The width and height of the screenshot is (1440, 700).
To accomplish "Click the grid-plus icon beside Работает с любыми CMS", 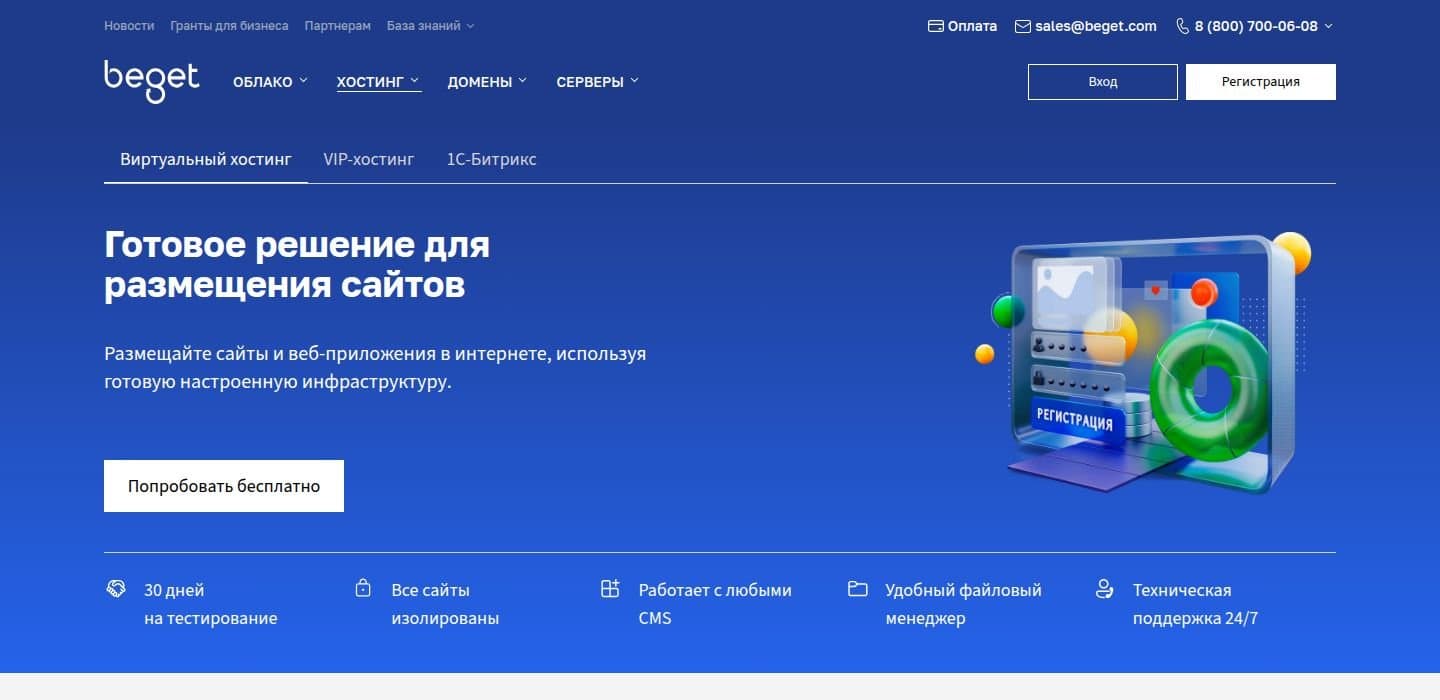I will pyautogui.click(x=610, y=589).
